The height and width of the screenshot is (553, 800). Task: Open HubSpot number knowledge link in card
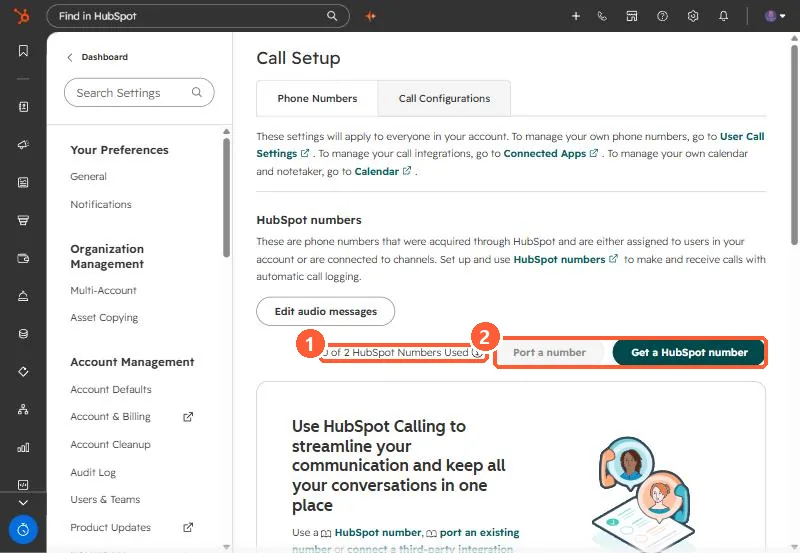click(378, 533)
